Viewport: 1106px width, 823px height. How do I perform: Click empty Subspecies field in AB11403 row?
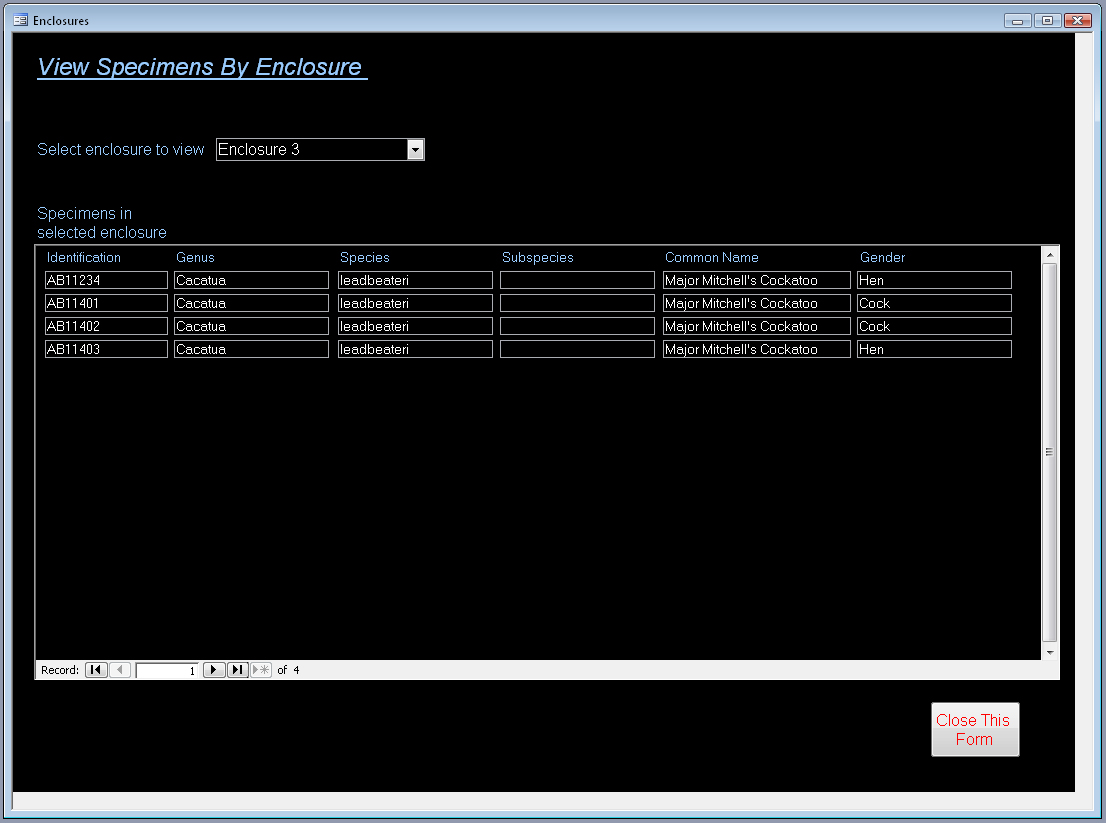(577, 349)
